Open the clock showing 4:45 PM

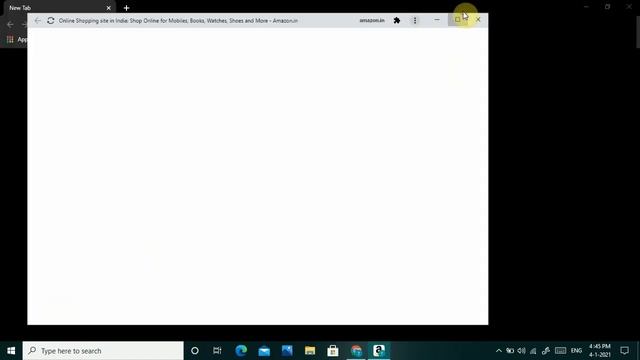(x=600, y=351)
